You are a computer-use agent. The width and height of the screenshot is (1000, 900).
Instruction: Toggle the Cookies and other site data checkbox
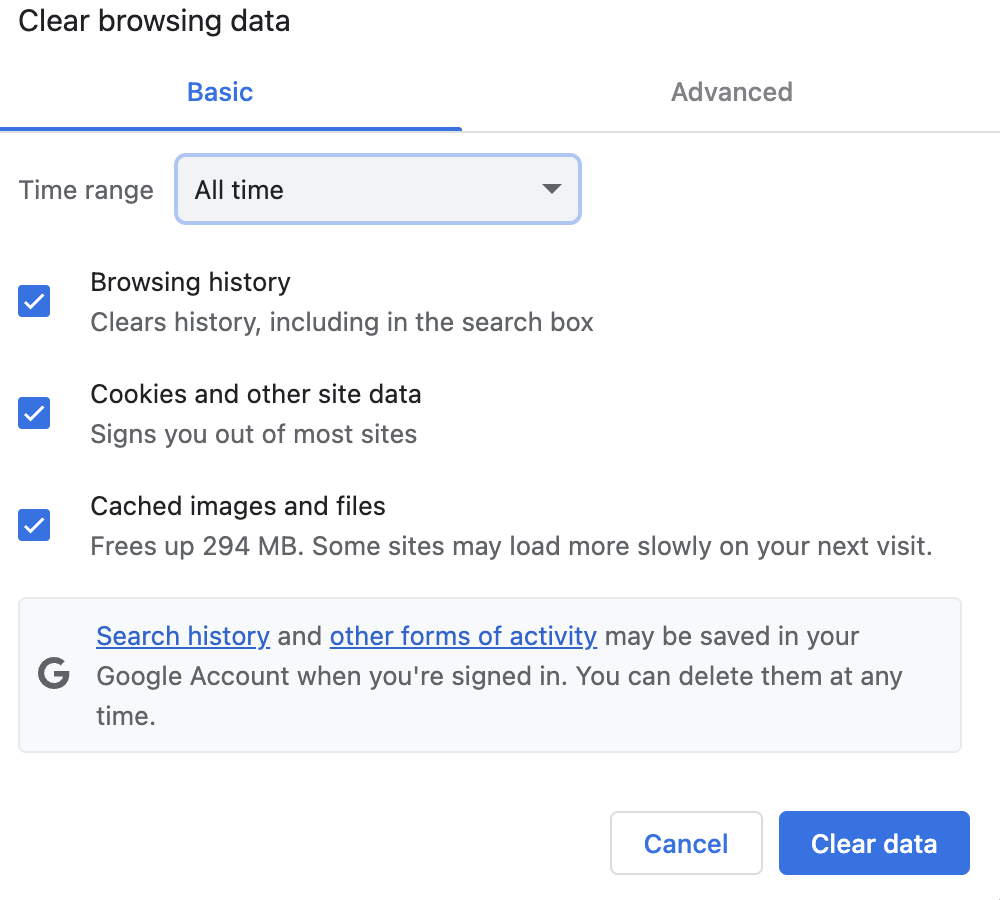(x=35, y=413)
